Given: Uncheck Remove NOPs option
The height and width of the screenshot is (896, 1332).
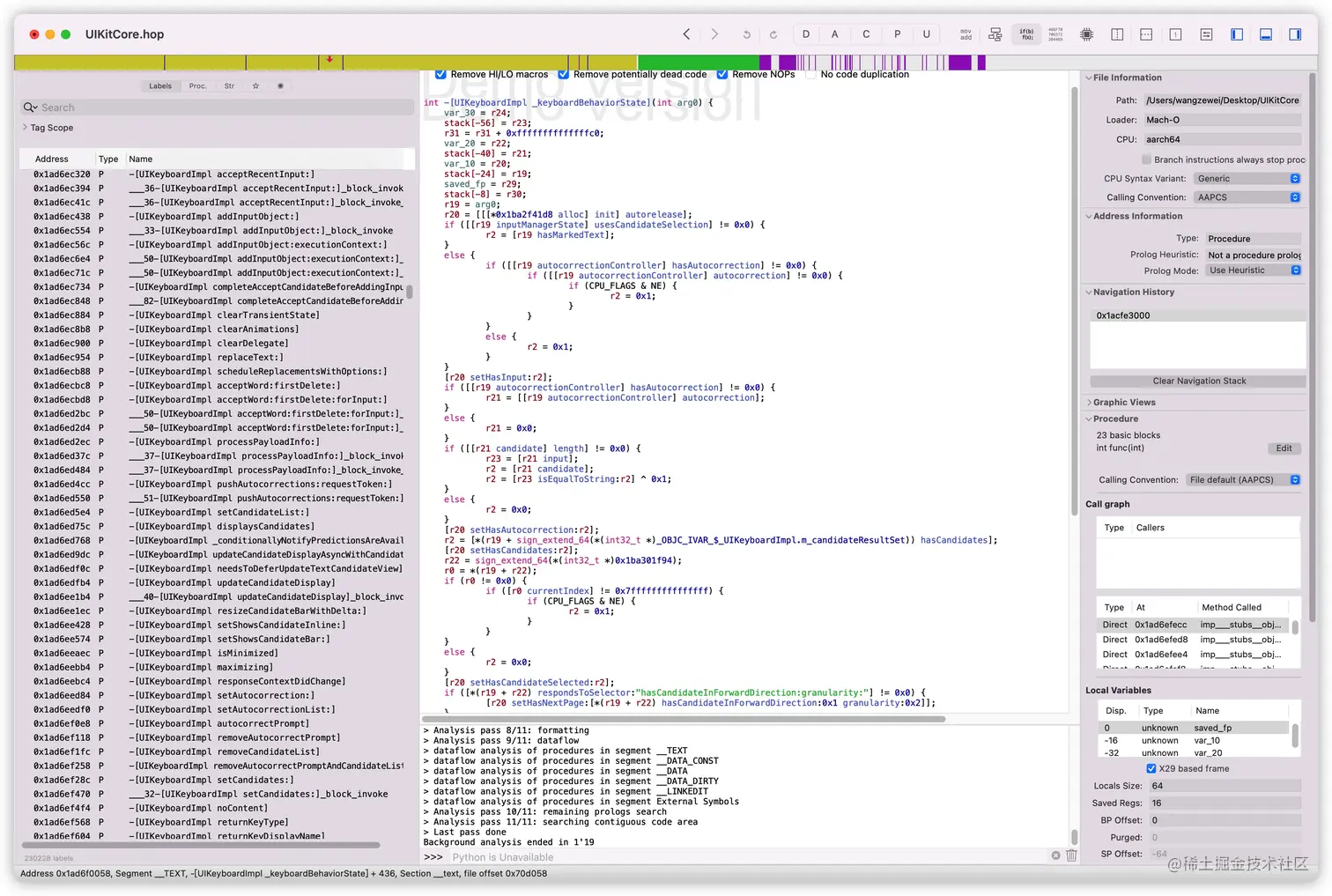Looking at the screenshot, I should 721,74.
